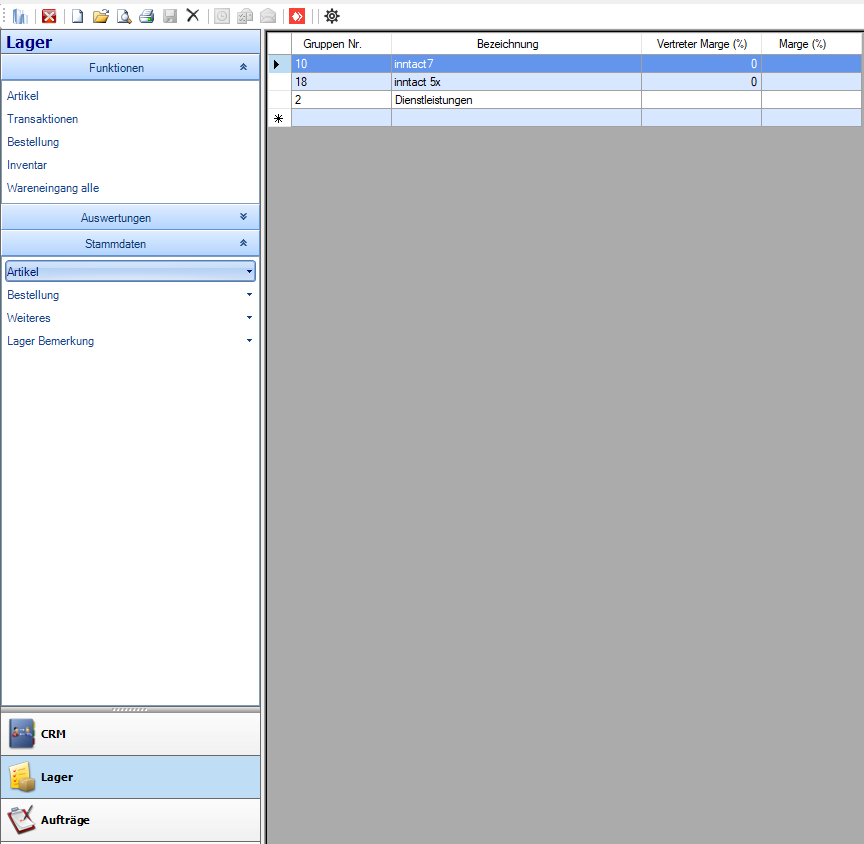Click empty Bezeichnung cell in new row
Screen dimensions: 864x844
(516, 118)
